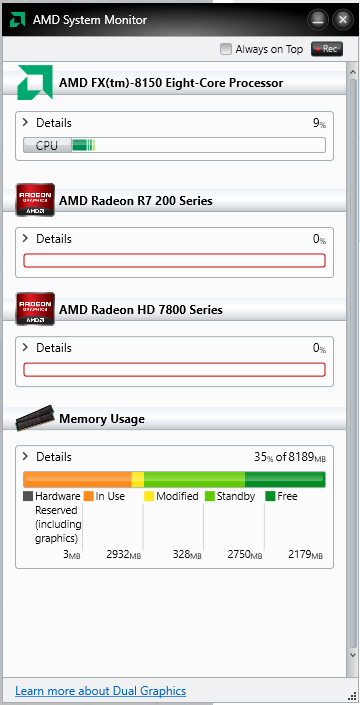Expand Details for Radeon HD 7800 Series

tap(47, 348)
